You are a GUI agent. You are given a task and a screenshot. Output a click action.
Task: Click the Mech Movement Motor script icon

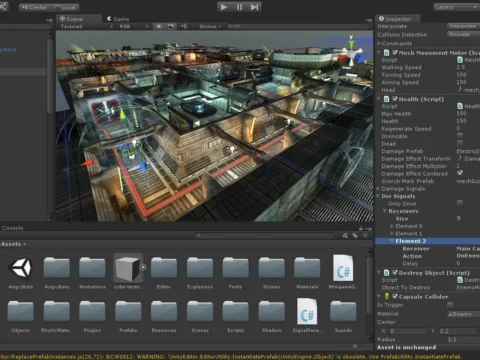pyautogui.click(x=386, y=53)
